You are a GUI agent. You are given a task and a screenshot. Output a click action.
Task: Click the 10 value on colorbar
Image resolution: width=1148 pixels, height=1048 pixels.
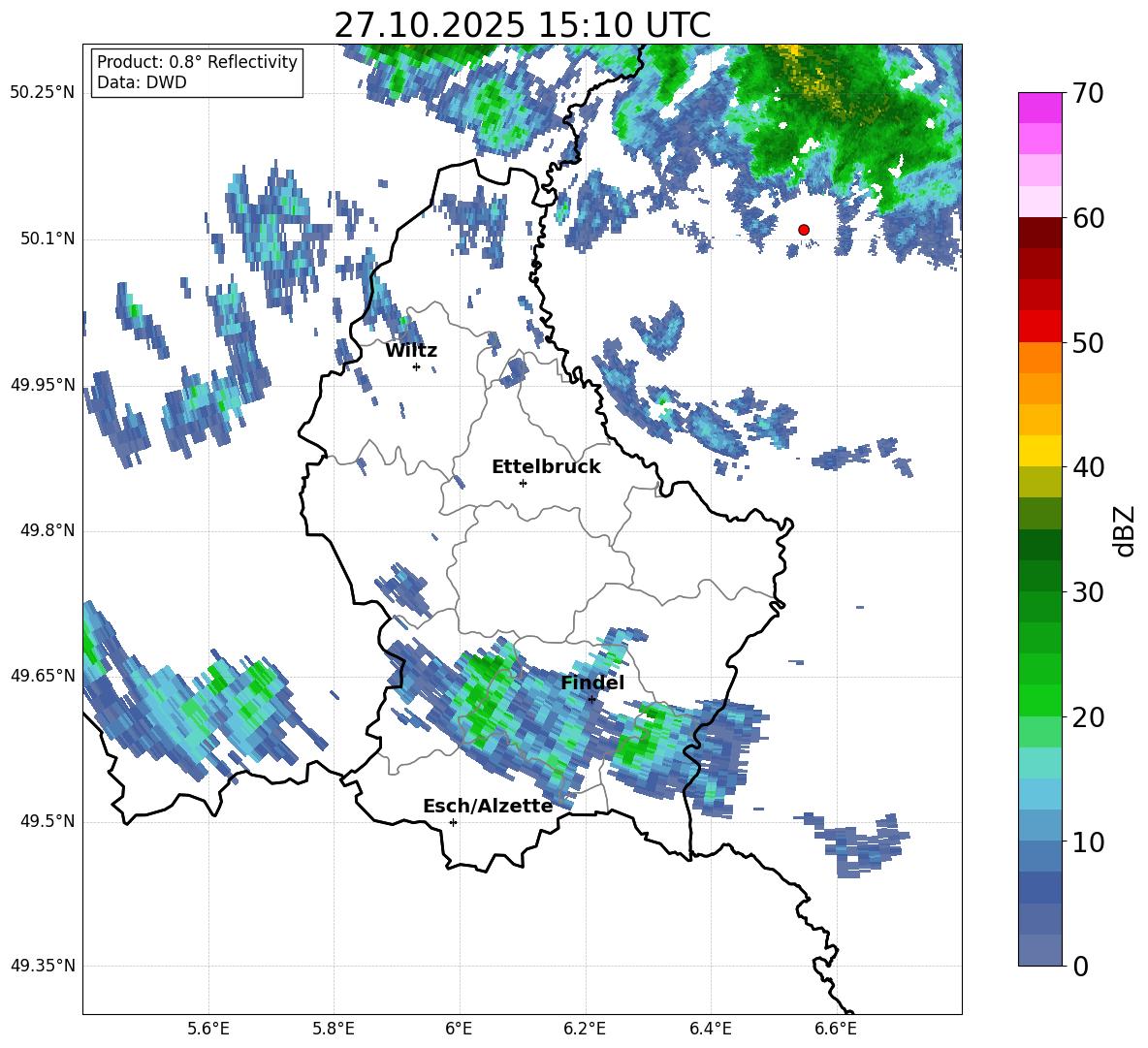[1088, 842]
